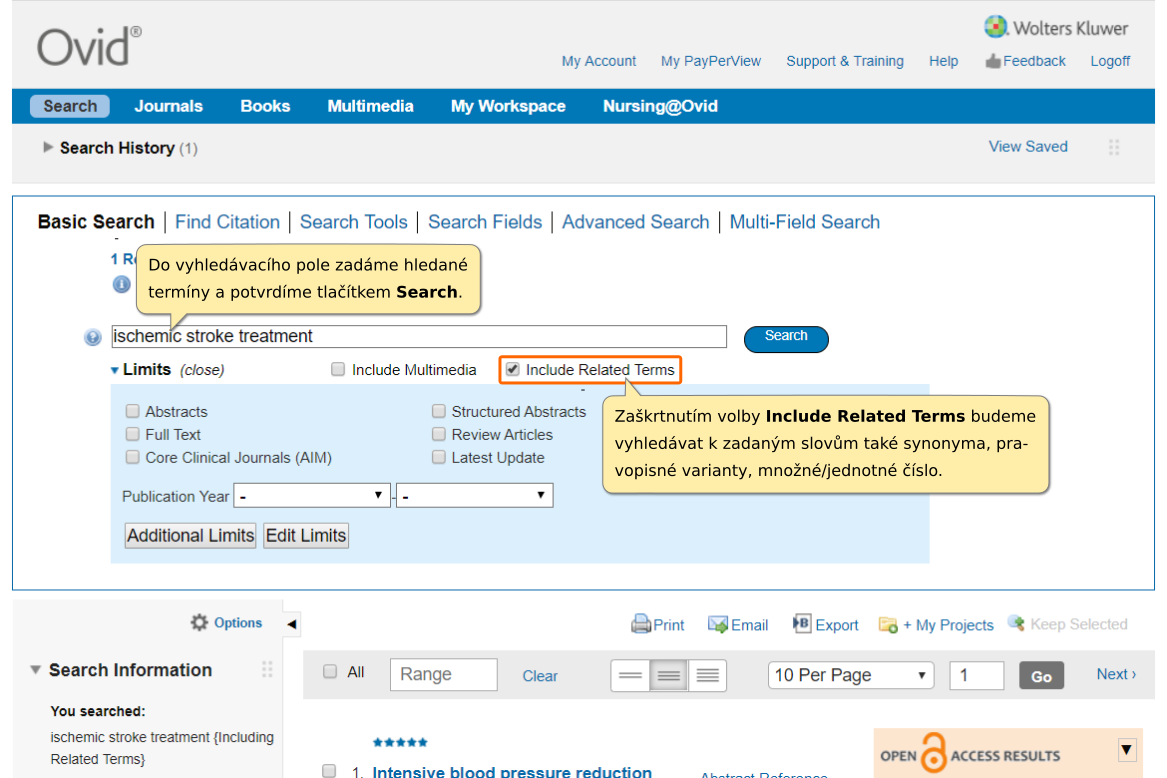
Task: Click the page number input field
Action: [x=976, y=675]
